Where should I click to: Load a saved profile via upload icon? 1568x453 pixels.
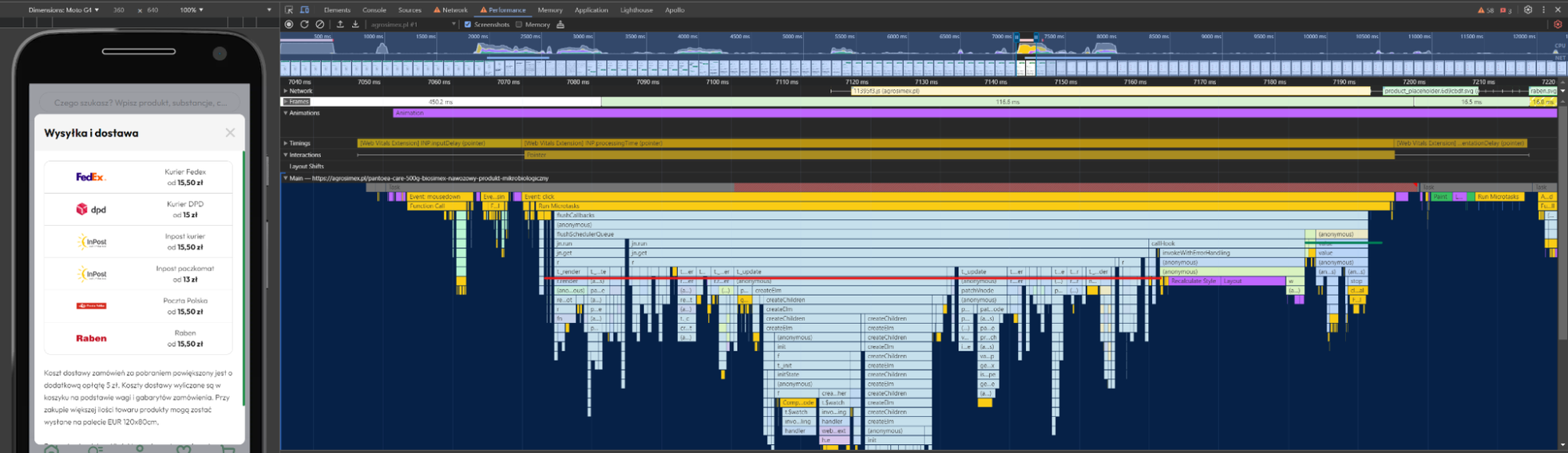340,24
